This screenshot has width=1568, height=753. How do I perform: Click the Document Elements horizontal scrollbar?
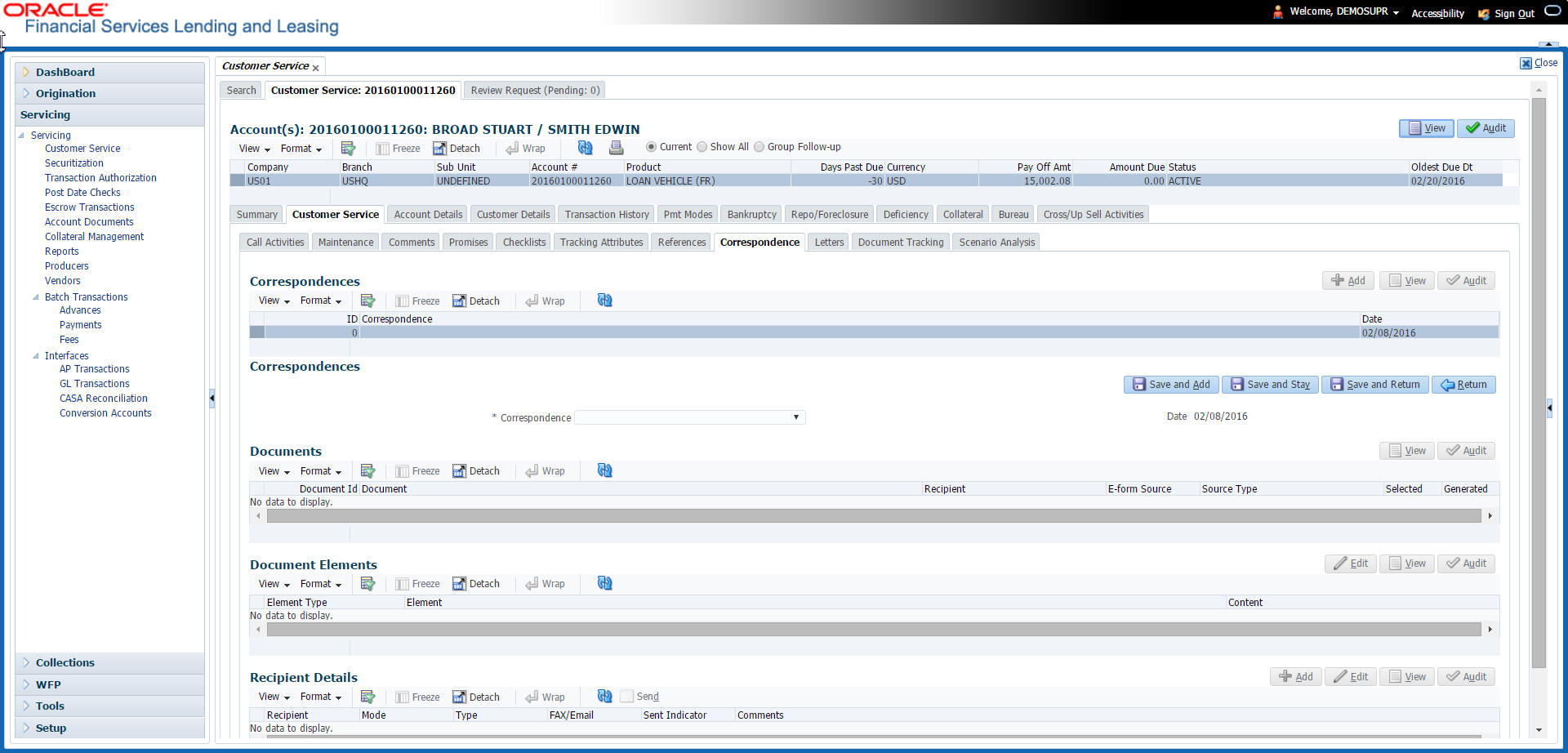tap(874, 630)
